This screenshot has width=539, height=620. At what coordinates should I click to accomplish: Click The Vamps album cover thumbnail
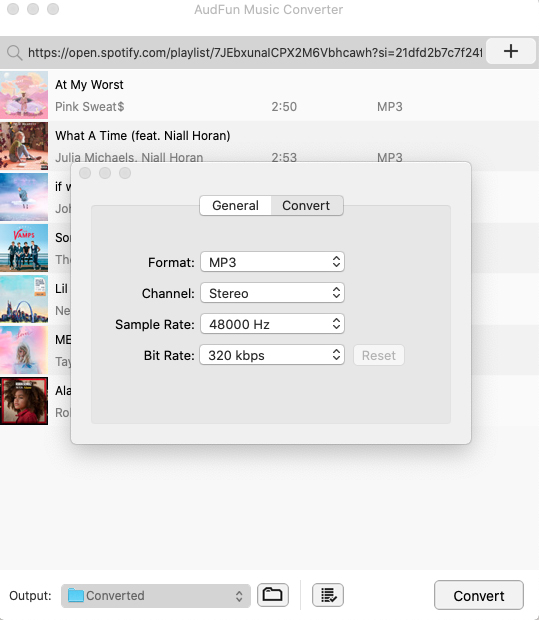click(x=24, y=248)
